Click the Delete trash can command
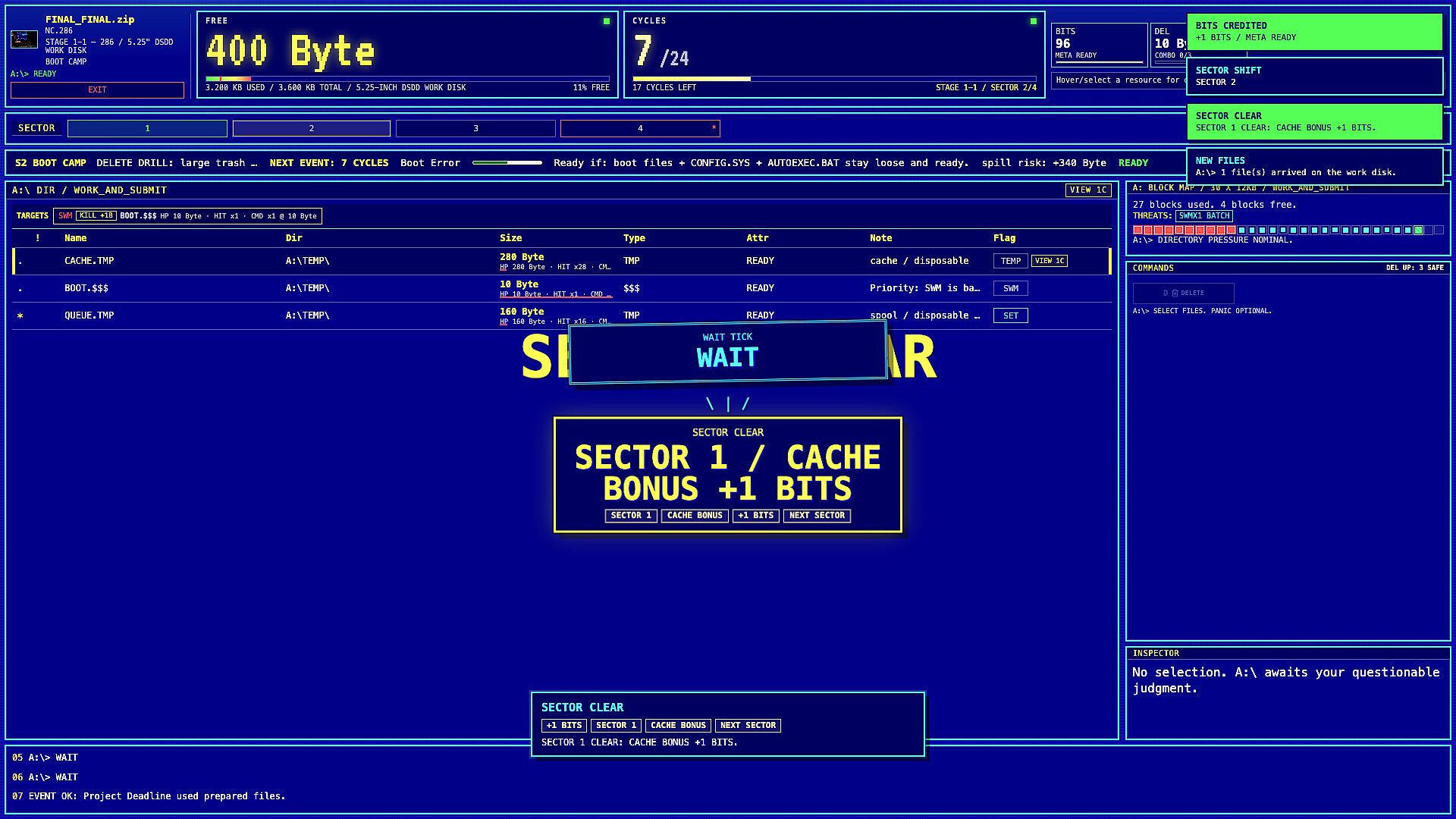This screenshot has width=1456, height=819. click(x=1183, y=293)
